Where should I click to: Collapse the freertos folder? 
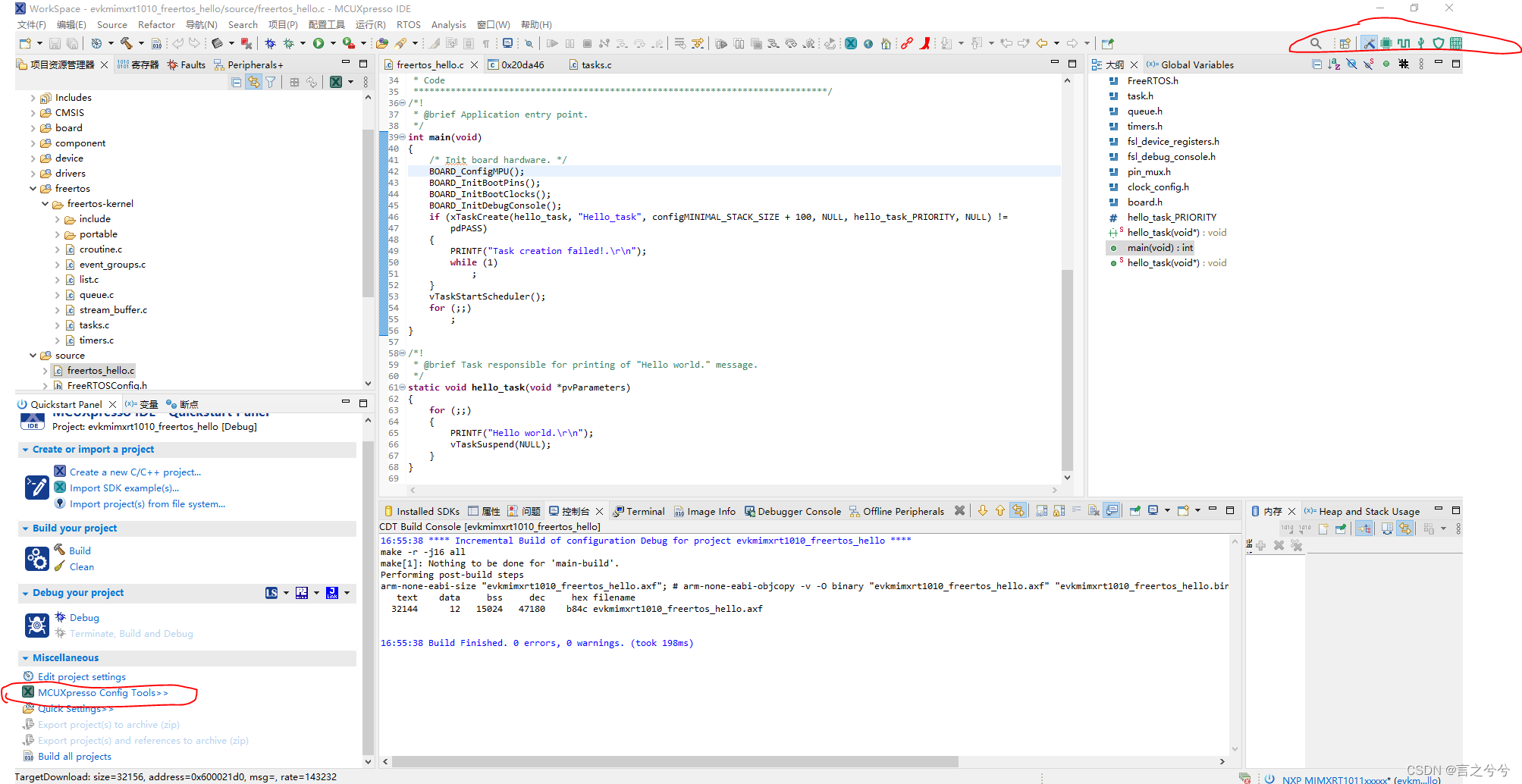[x=33, y=189]
